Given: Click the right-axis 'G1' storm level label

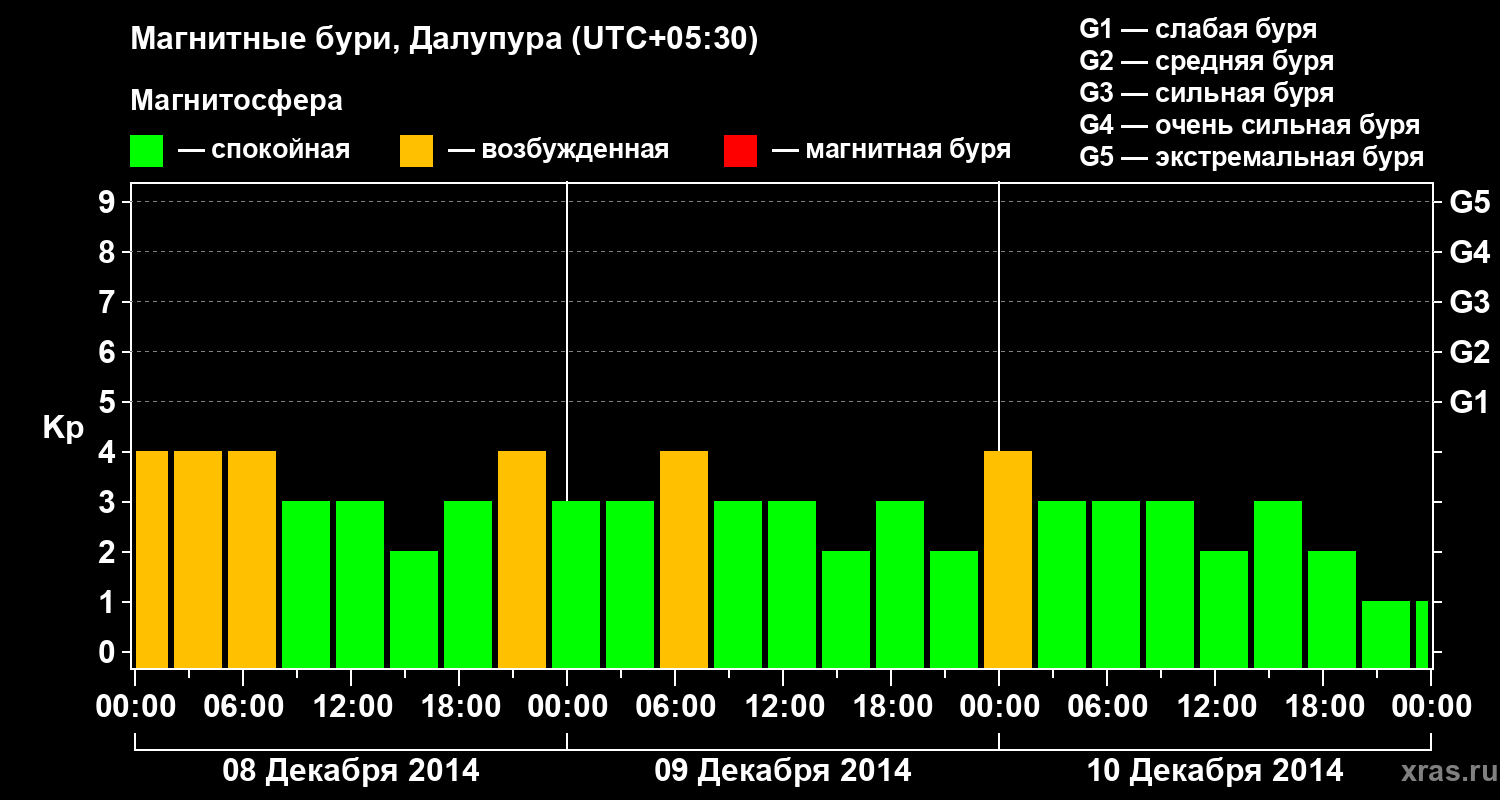Looking at the screenshot, I should pos(1470,402).
